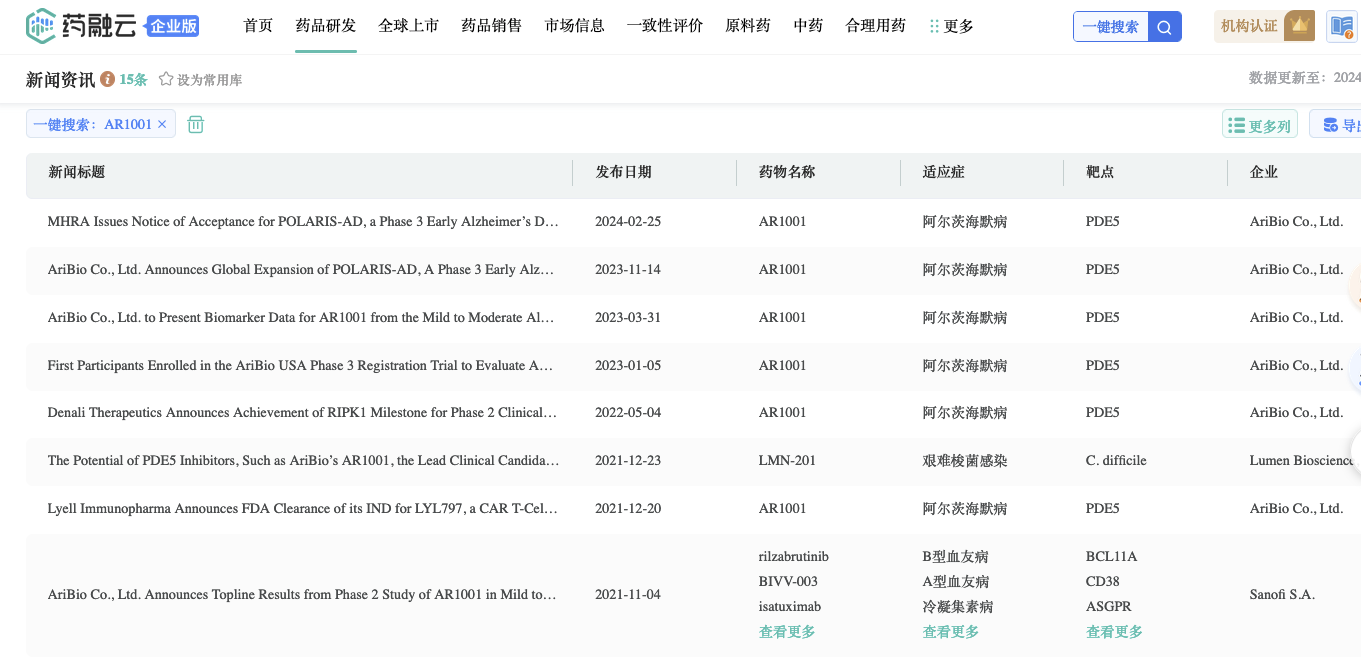Open the MHRA Issues Notice news article
This screenshot has height=658, width=1361.
302,222
